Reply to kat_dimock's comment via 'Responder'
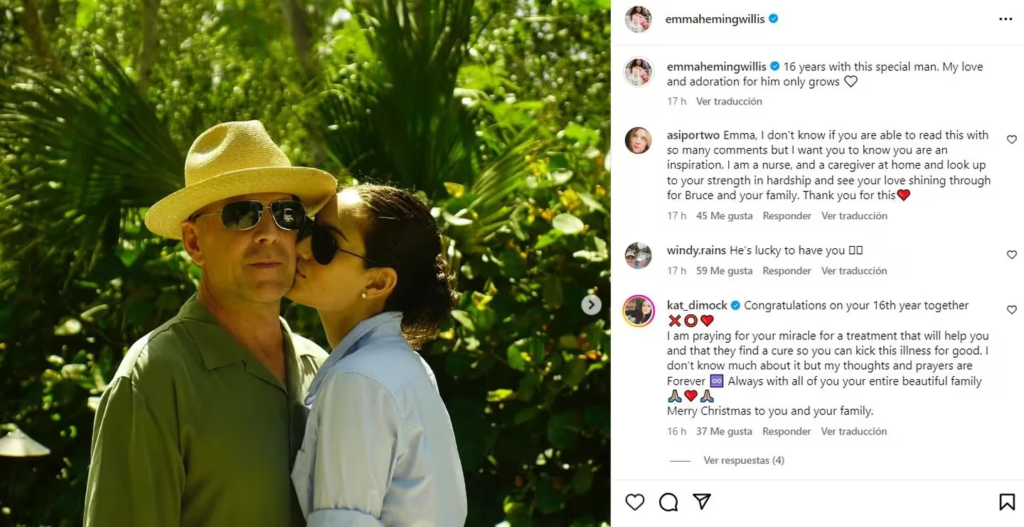 coord(787,432)
